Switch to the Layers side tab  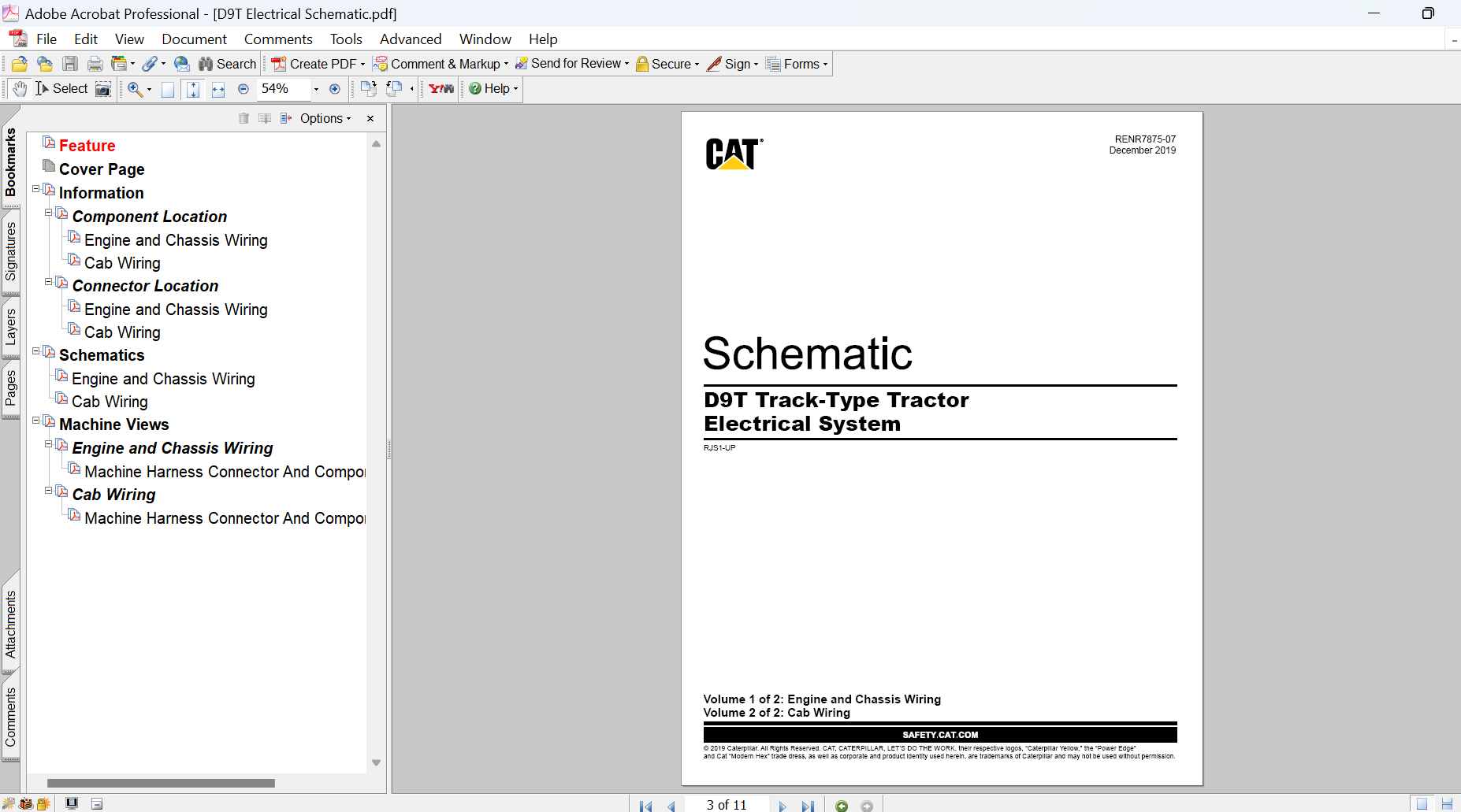point(11,327)
